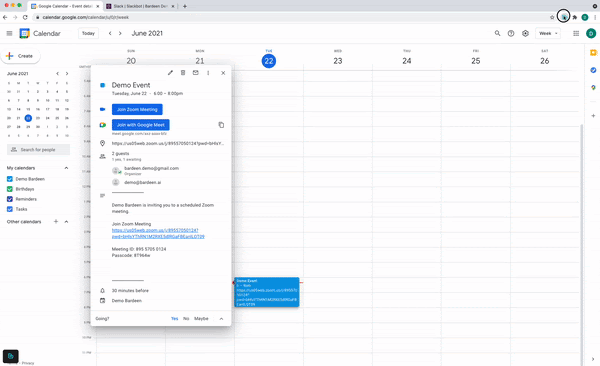RSVP No to the event
This screenshot has height=366, width=600.
point(186,319)
